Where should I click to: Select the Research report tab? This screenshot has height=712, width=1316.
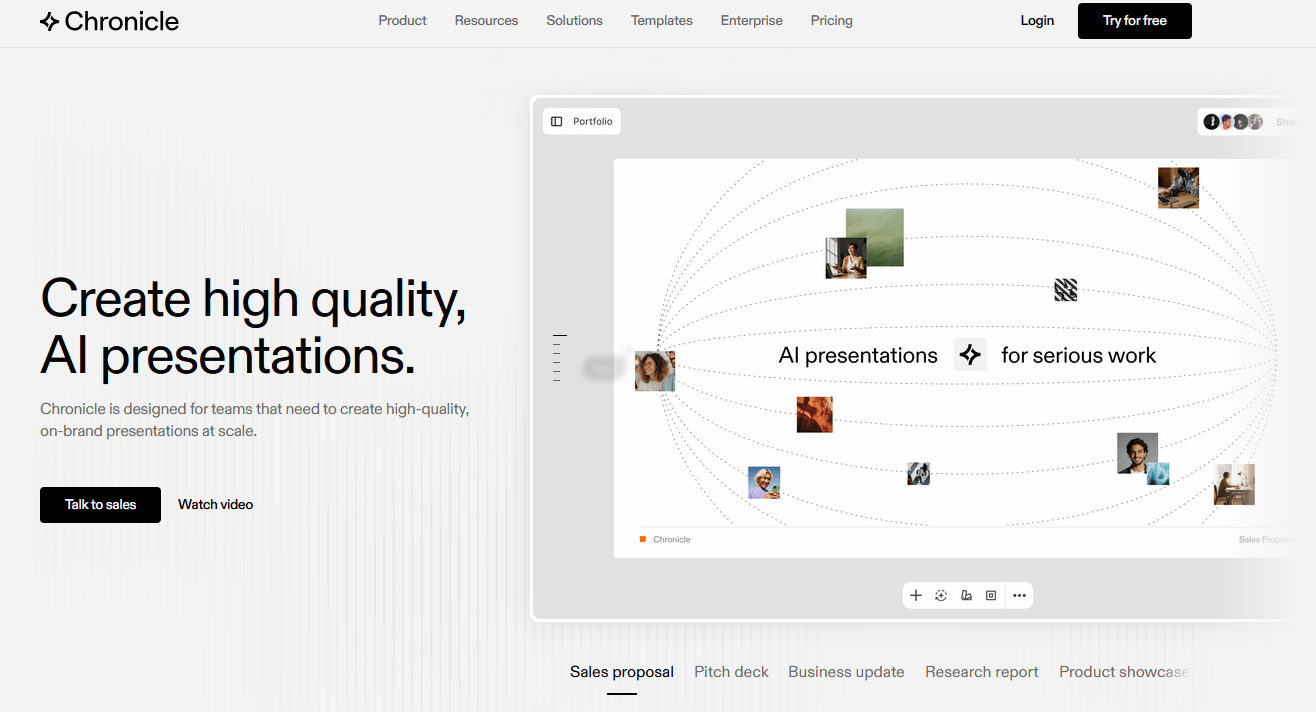coord(982,672)
